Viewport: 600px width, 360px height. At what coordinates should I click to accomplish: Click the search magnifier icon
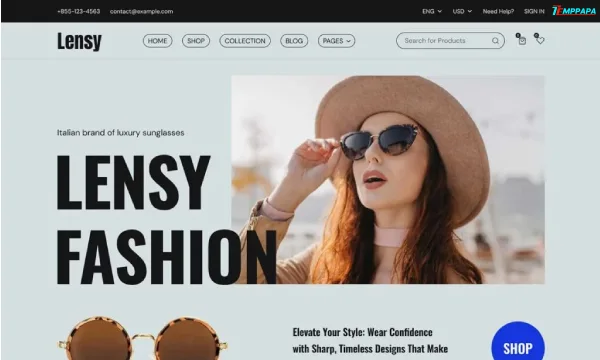pyautogui.click(x=496, y=41)
